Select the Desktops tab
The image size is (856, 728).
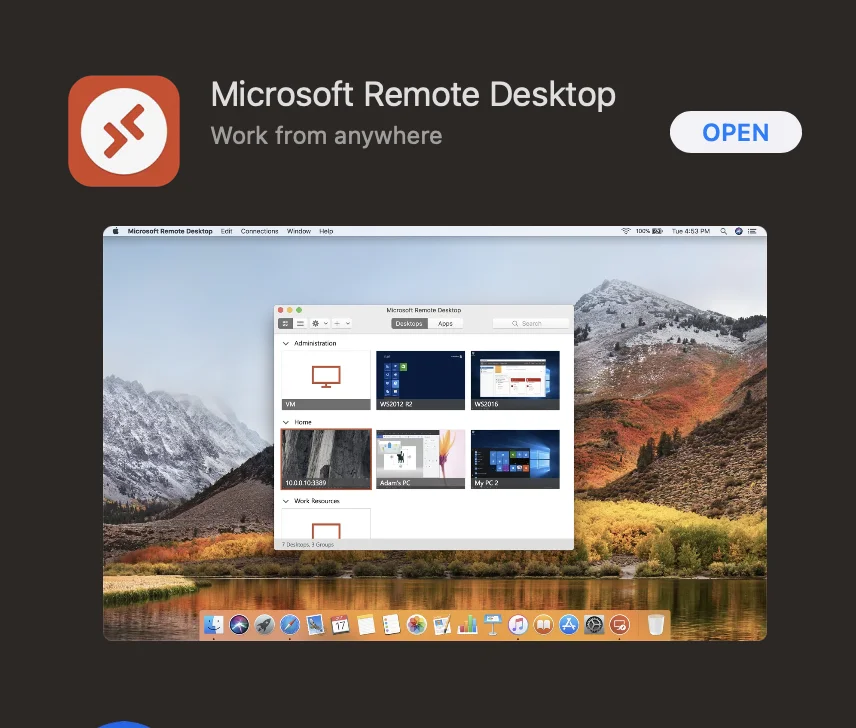click(x=409, y=324)
